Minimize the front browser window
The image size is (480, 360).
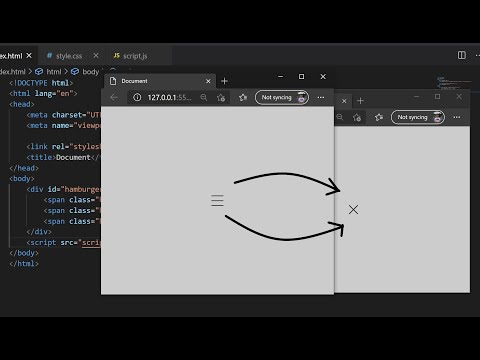coord(280,77)
